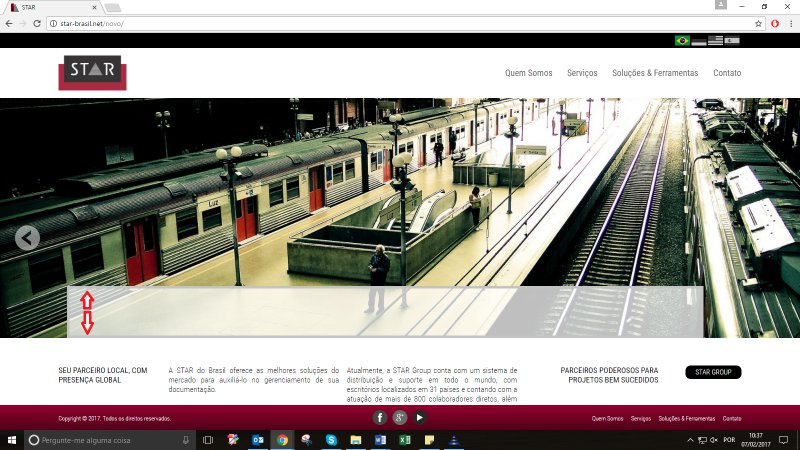Click the STAR GROUP button
Image resolution: width=800 pixels, height=450 pixels.
pyautogui.click(x=713, y=372)
